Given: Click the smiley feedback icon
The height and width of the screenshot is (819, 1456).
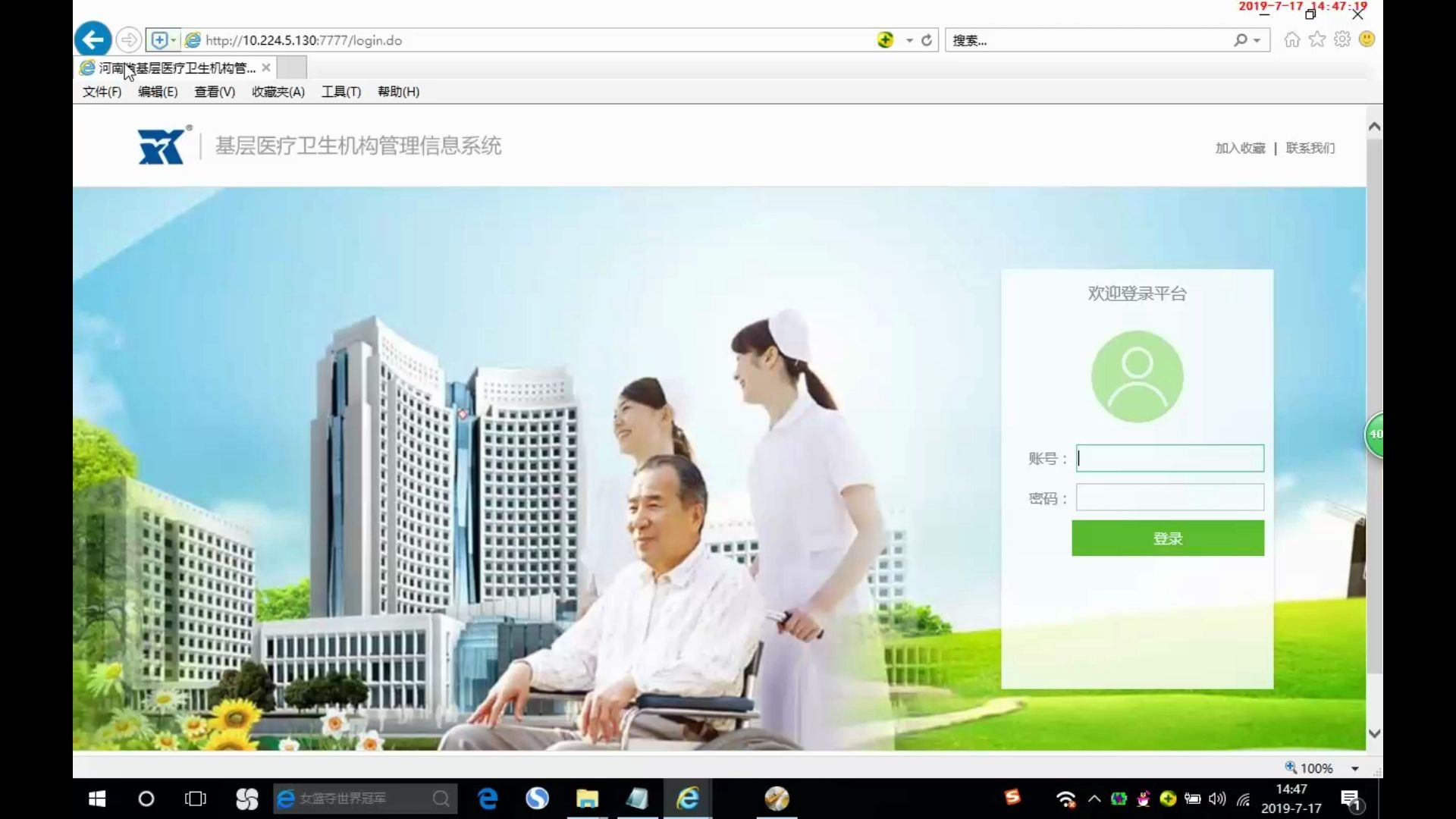Looking at the screenshot, I should [1367, 39].
